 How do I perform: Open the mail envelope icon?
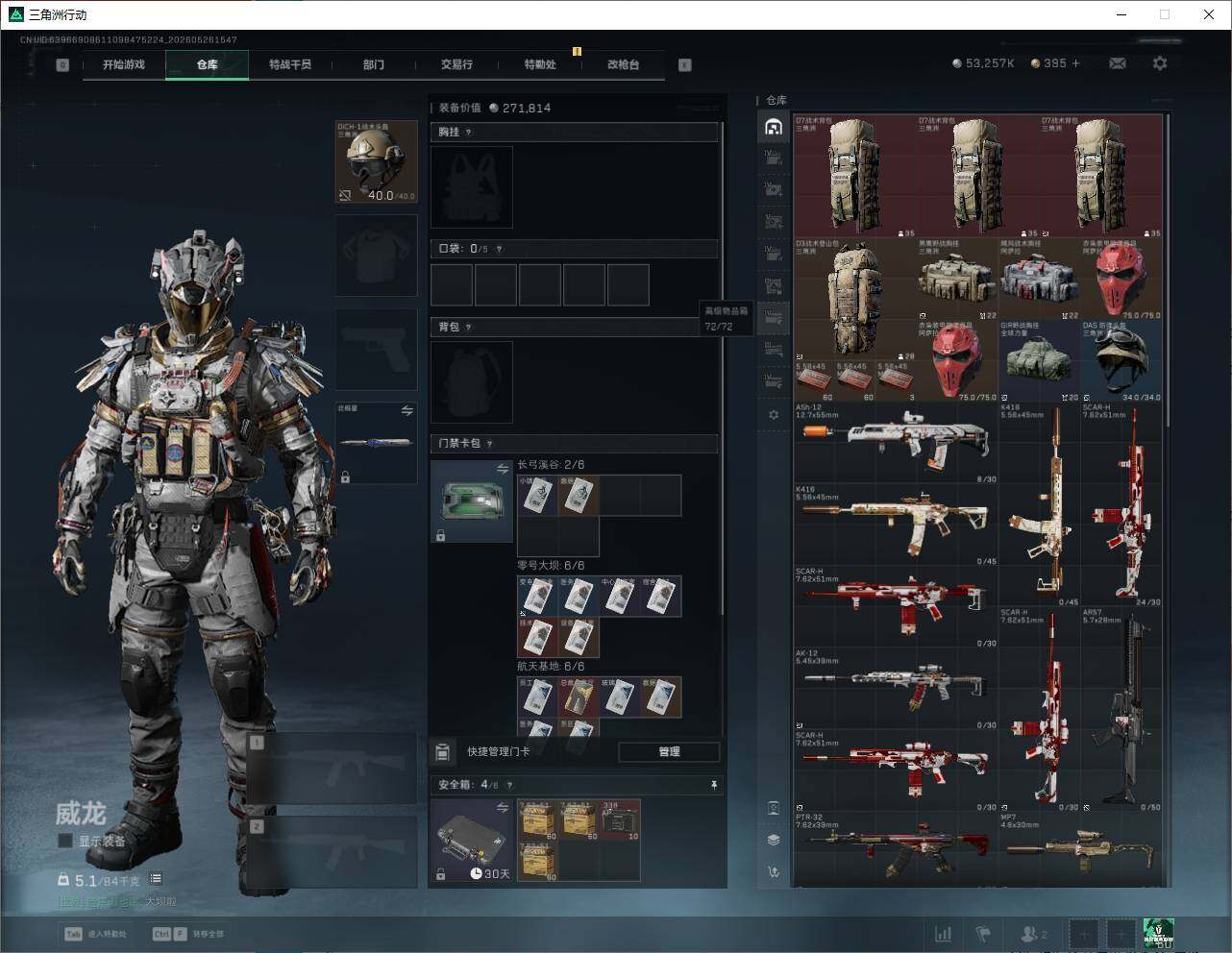click(1118, 63)
